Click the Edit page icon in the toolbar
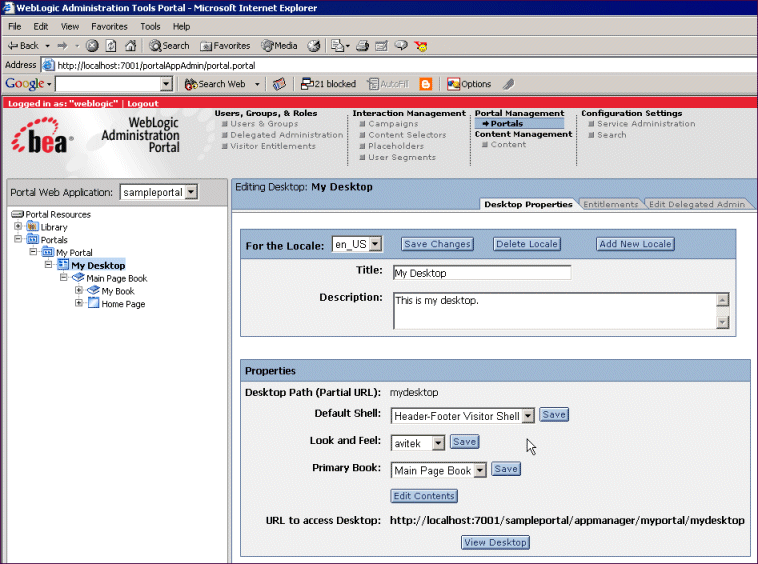Viewport: 758px width, 564px height. coord(381,46)
